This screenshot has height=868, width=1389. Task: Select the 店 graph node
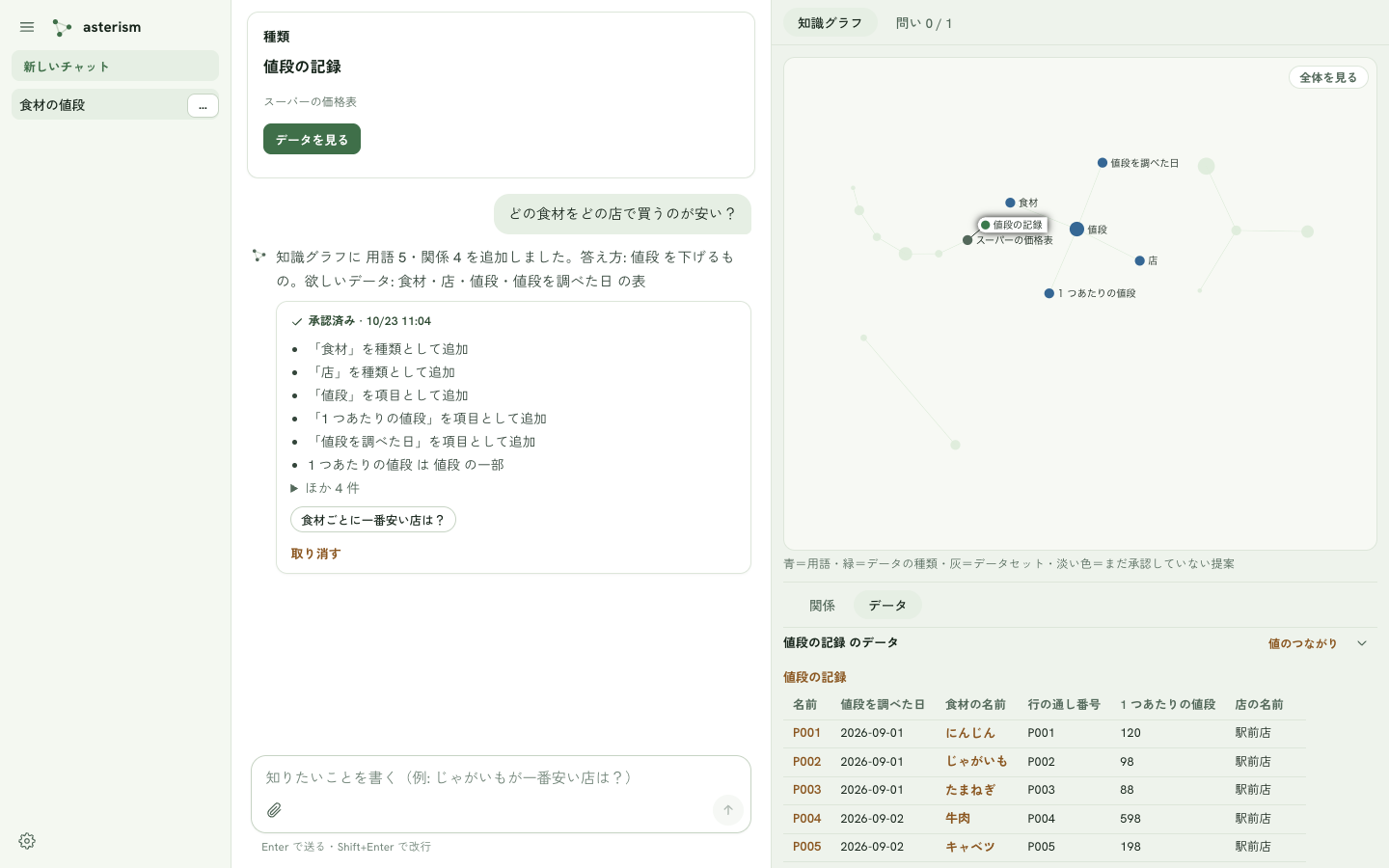click(x=1139, y=260)
